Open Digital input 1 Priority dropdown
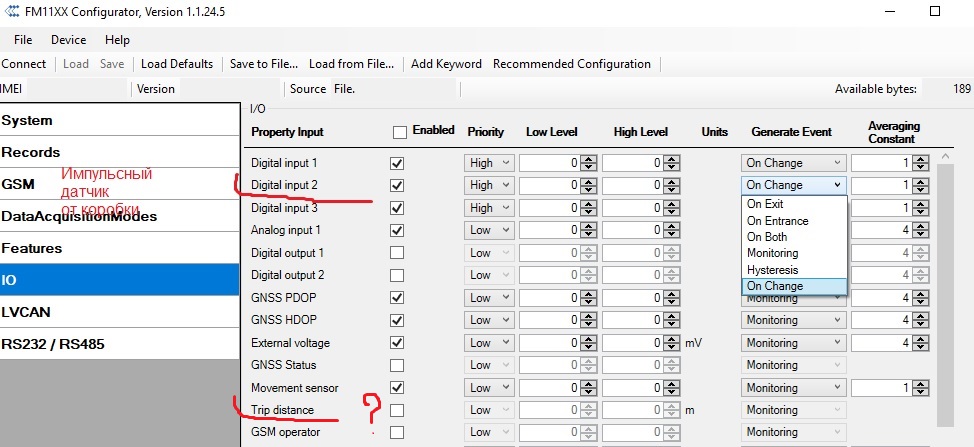The height and width of the screenshot is (447, 974). click(489, 162)
